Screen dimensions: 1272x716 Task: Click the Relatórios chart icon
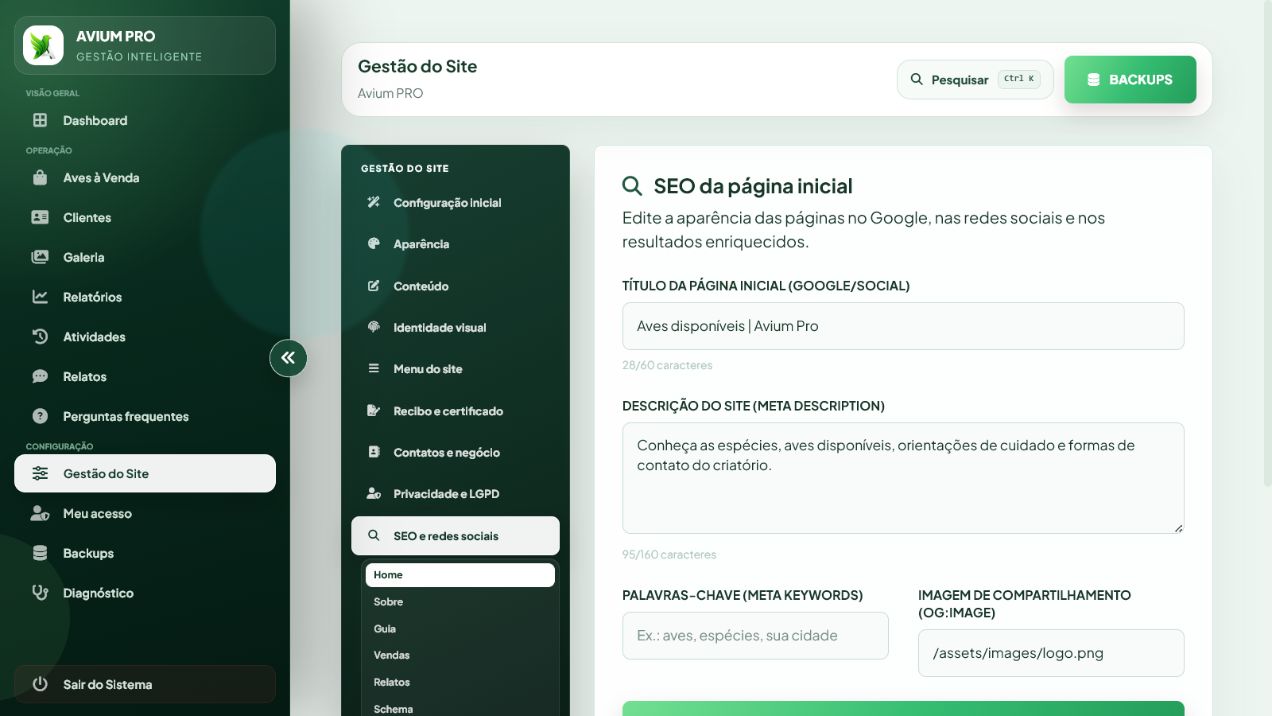coord(40,297)
